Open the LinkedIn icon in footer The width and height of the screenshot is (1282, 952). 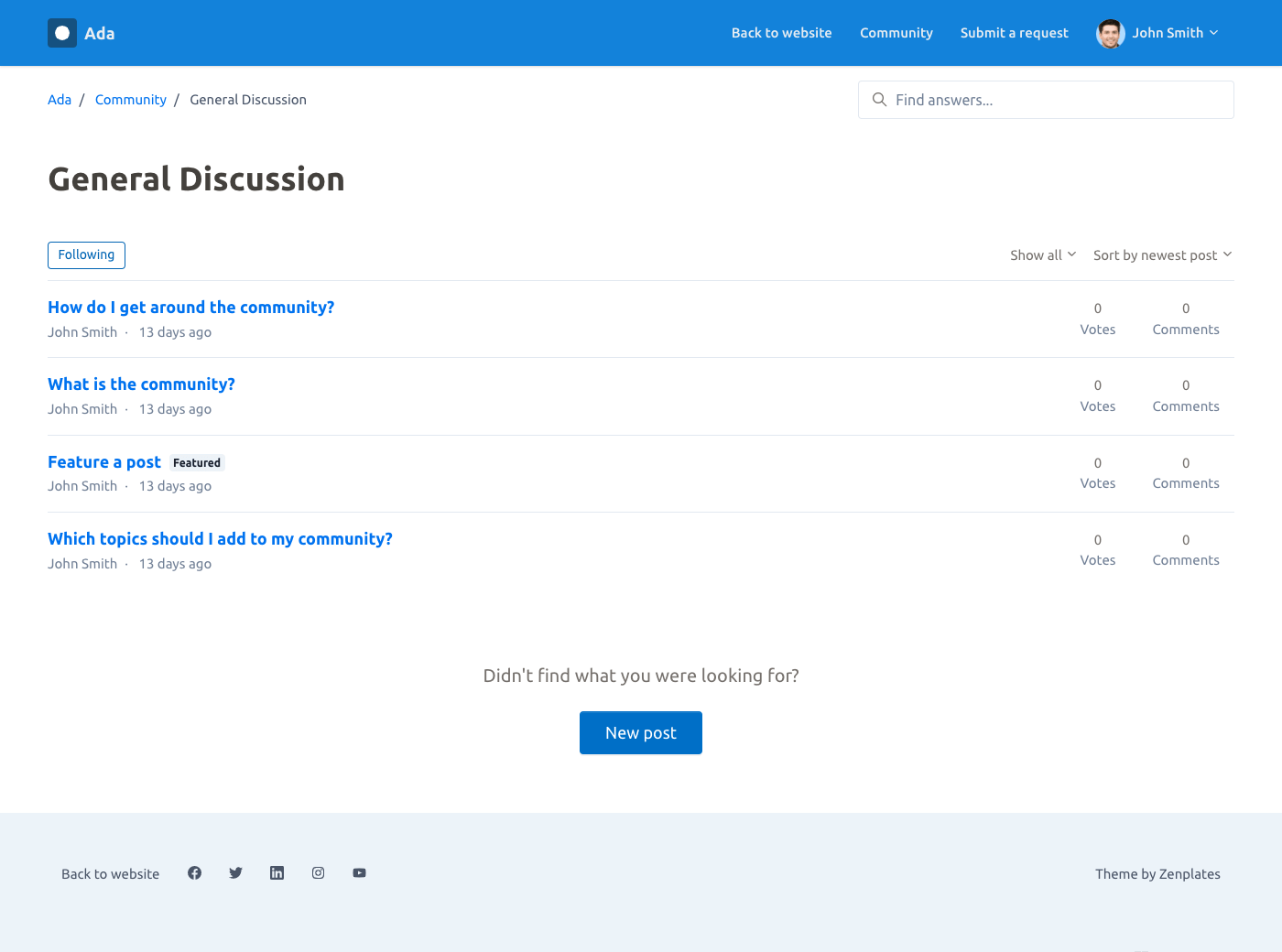[x=277, y=873]
